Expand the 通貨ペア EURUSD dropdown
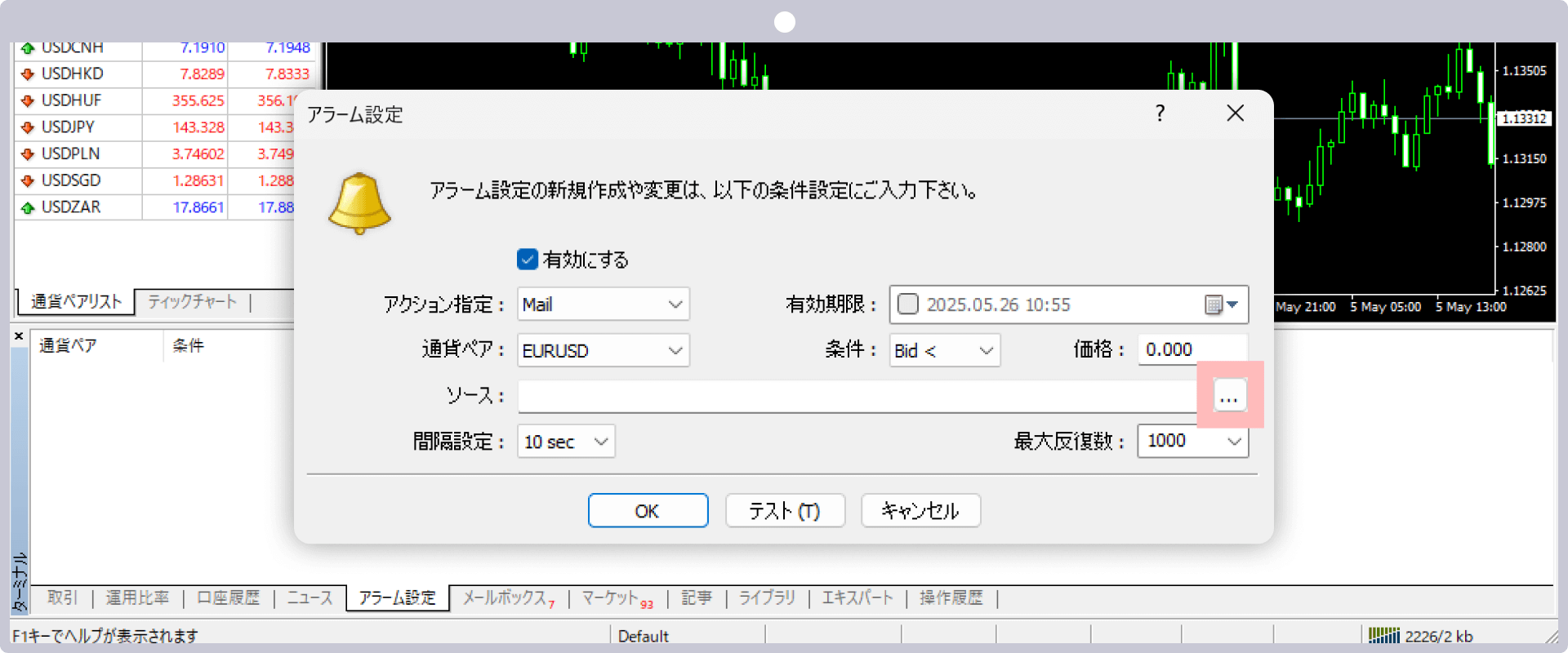The width and height of the screenshot is (1568, 653). pyautogui.click(x=604, y=350)
